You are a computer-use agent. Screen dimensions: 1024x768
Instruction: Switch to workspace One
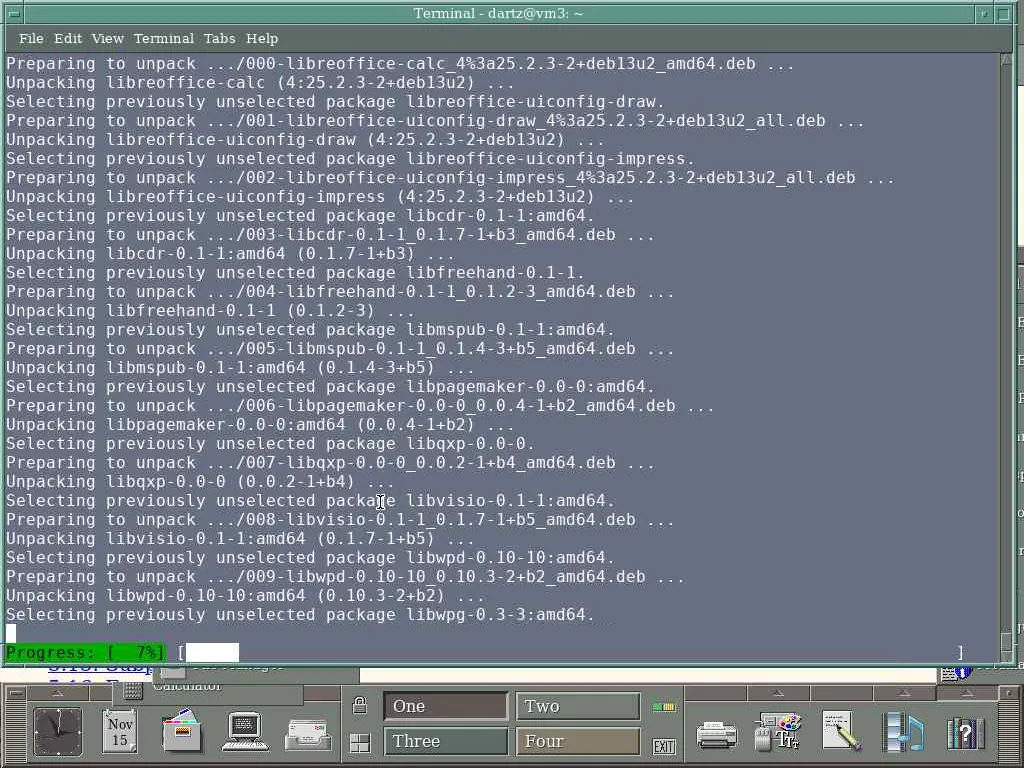pos(445,706)
